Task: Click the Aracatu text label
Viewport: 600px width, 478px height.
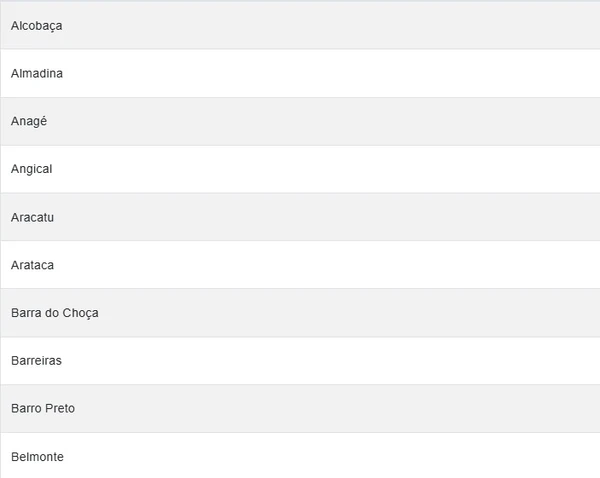Action: coord(32,217)
